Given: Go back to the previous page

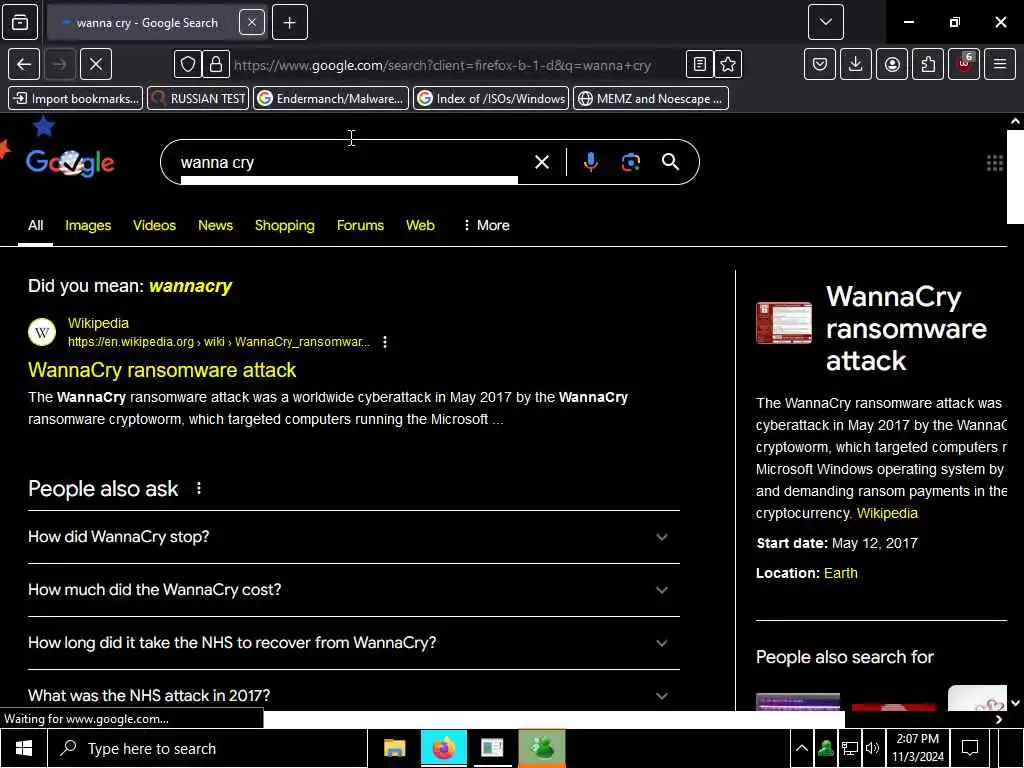Looking at the screenshot, I should pyautogui.click(x=24, y=64).
